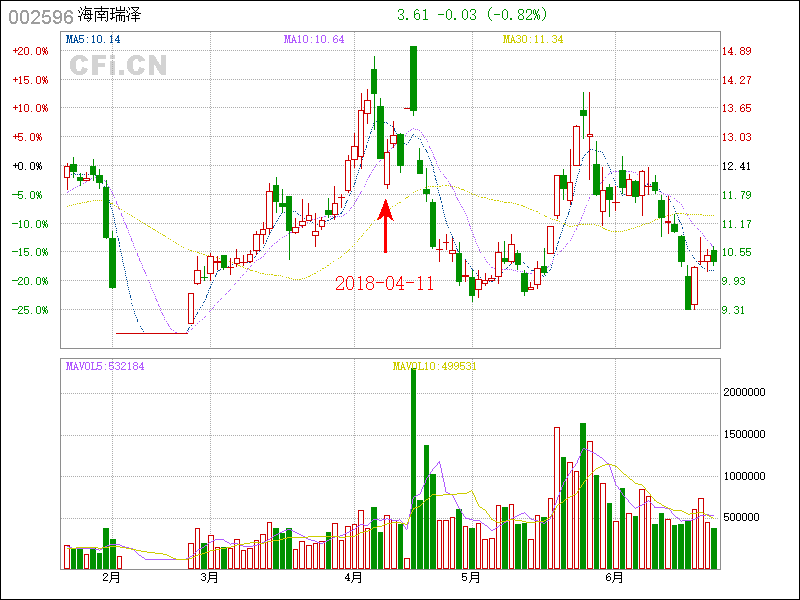Screen dimensions: 800x600
Task: Click the 3月 month label
Action: coord(208,578)
